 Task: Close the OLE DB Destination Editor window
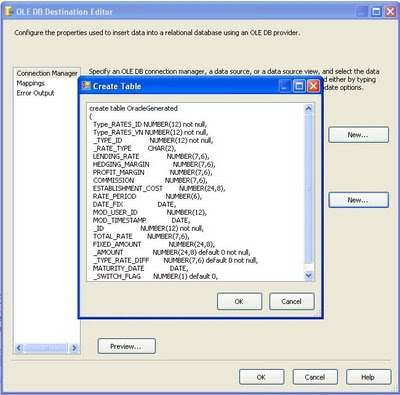pos(390,12)
